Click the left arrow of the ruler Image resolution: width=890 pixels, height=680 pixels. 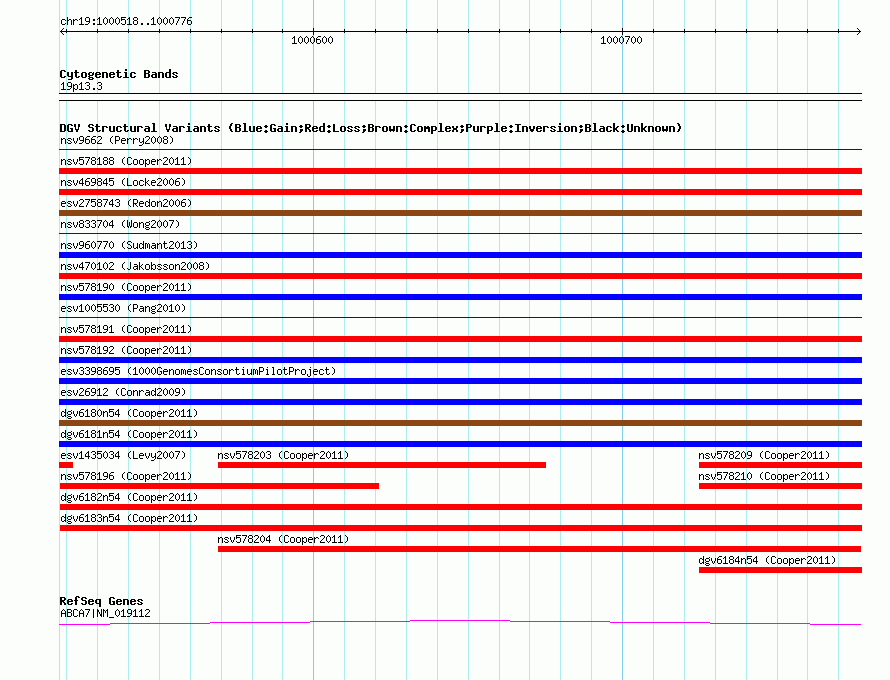click(x=63, y=31)
